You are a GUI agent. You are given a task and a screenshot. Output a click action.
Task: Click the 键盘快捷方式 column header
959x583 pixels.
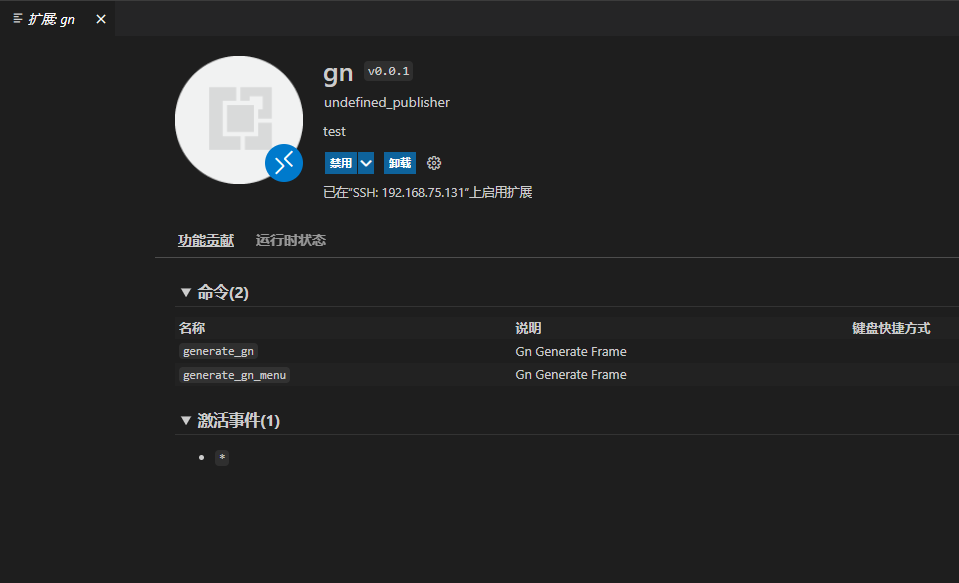pos(890,328)
